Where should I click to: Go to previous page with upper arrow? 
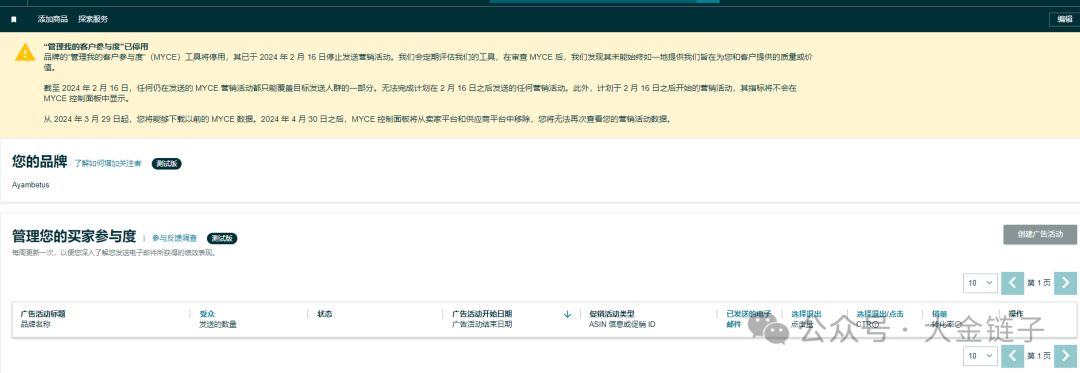(1012, 283)
